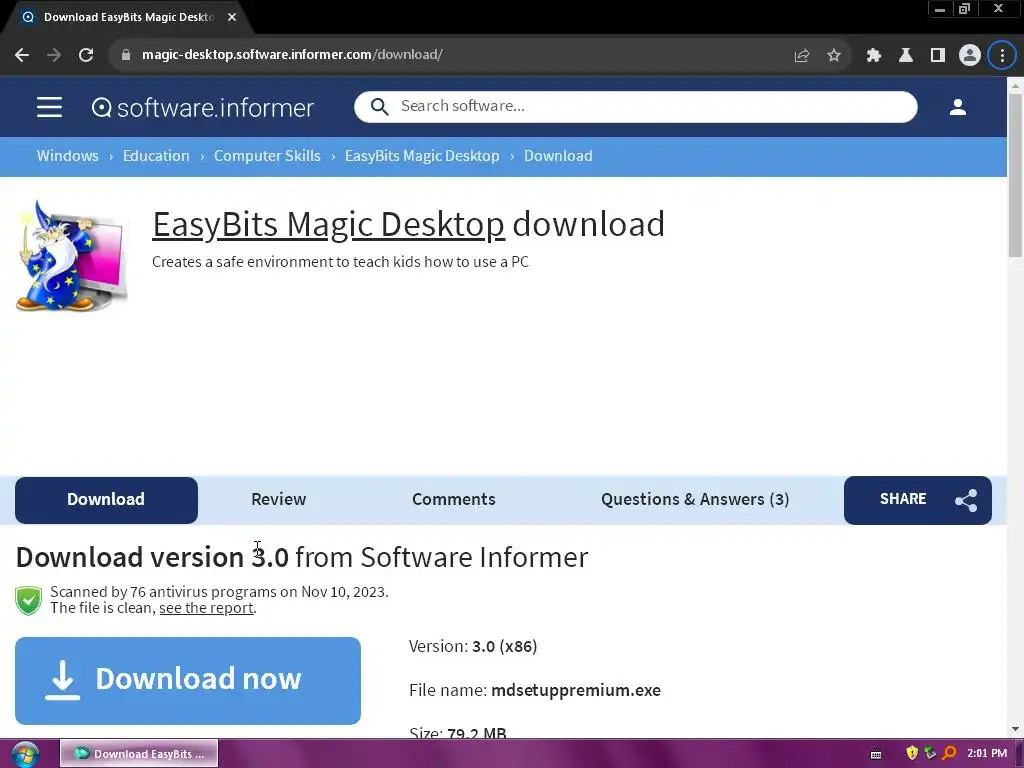Click the page vertical scrollbar thumb
The image size is (1024, 768).
click(x=1015, y=175)
